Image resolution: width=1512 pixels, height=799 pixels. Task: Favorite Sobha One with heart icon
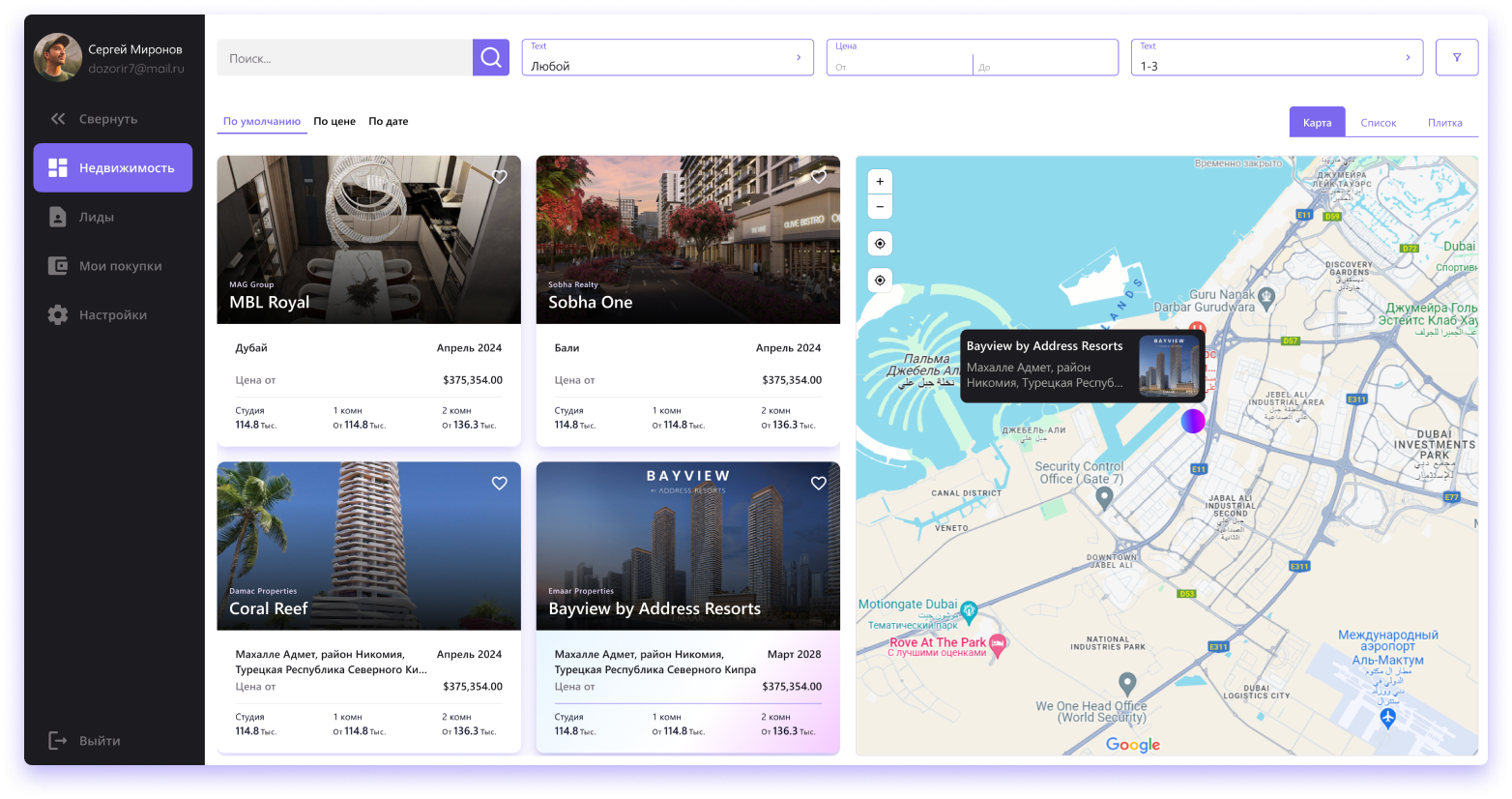819,176
